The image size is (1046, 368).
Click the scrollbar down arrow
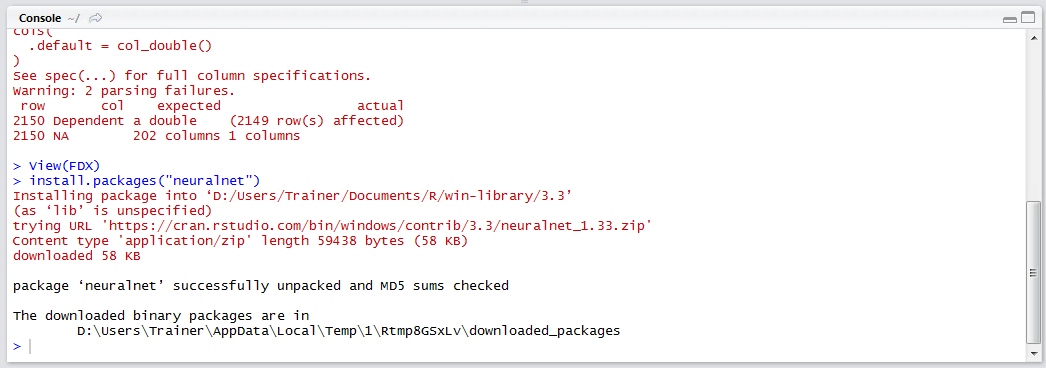coord(1033,353)
